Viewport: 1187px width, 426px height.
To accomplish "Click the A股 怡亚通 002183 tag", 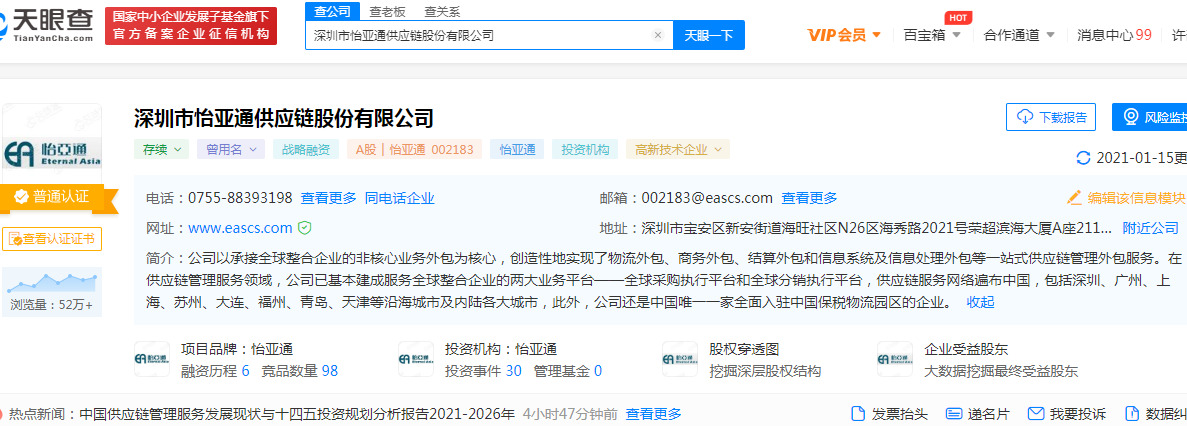I will pyautogui.click(x=414, y=149).
